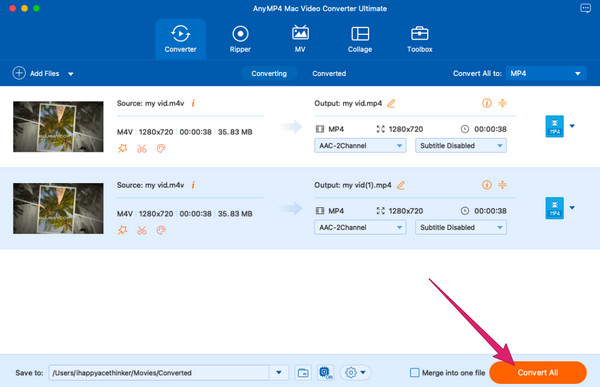Click the compress icon for my vid(1).mp4
Screen dimensions: 600x387
(x=502, y=185)
